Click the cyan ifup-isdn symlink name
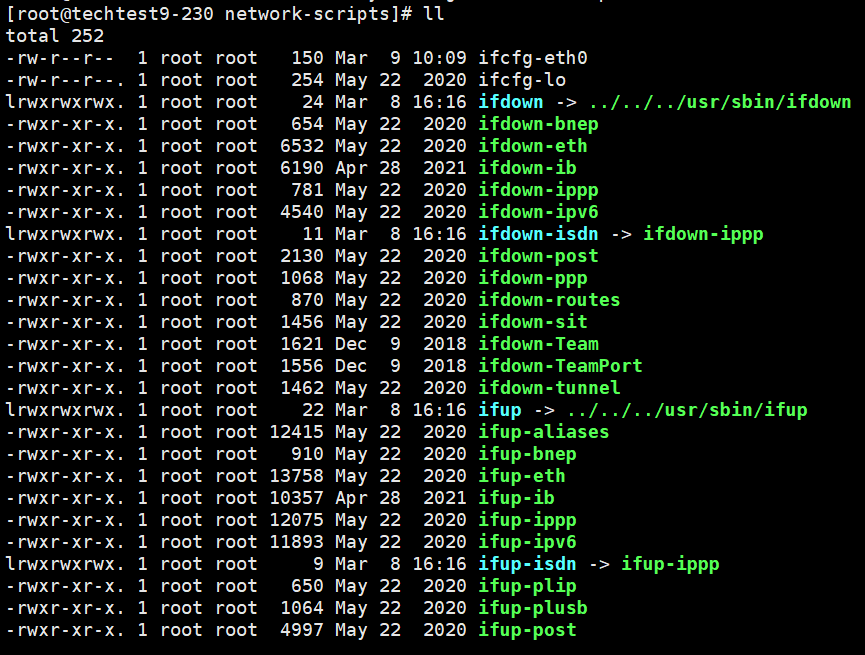This screenshot has width=865, height=655. 527,564
